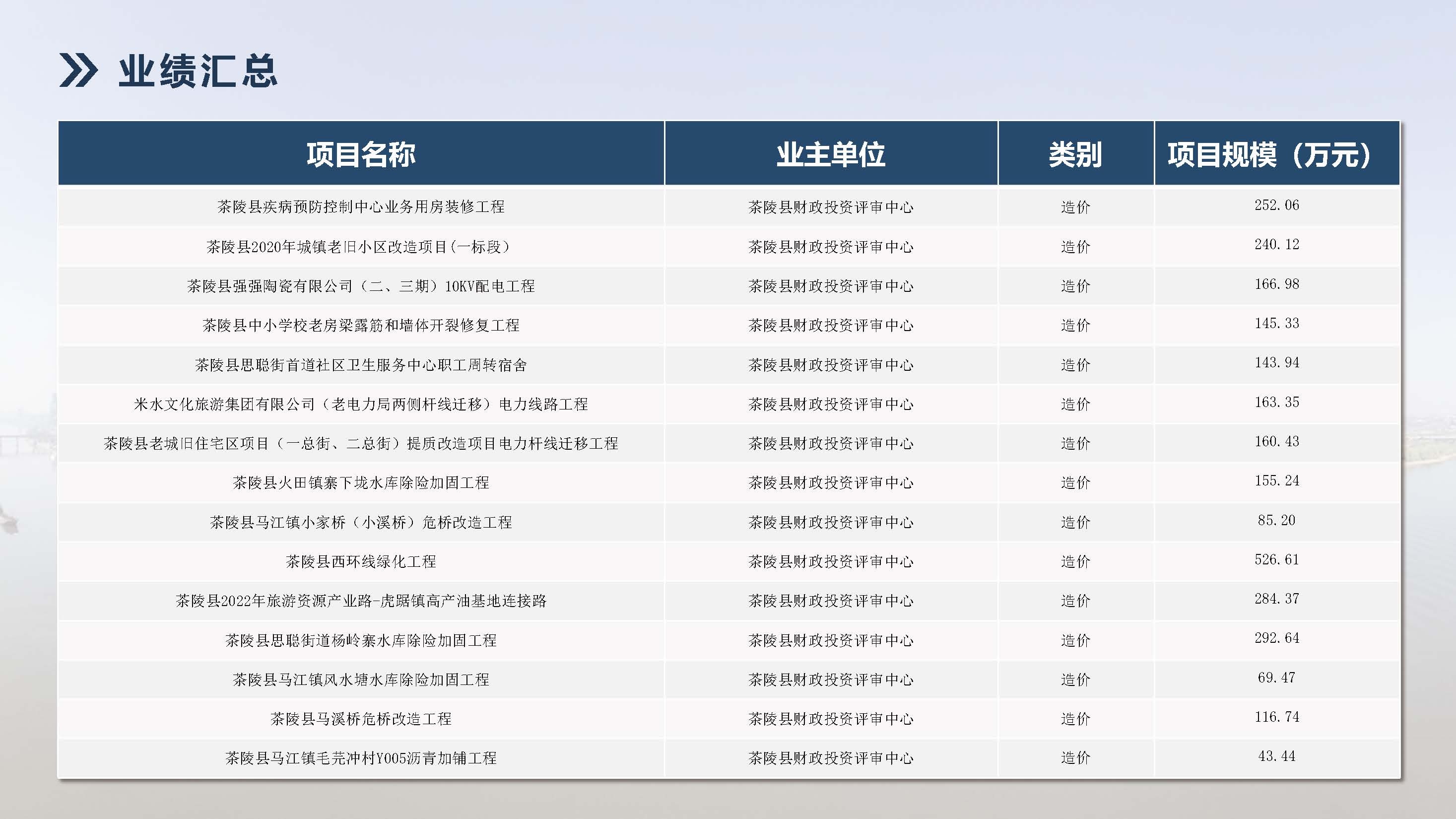Click the value 69.47
Viewport: 1456px width, 819px height.
(1277, 678)
